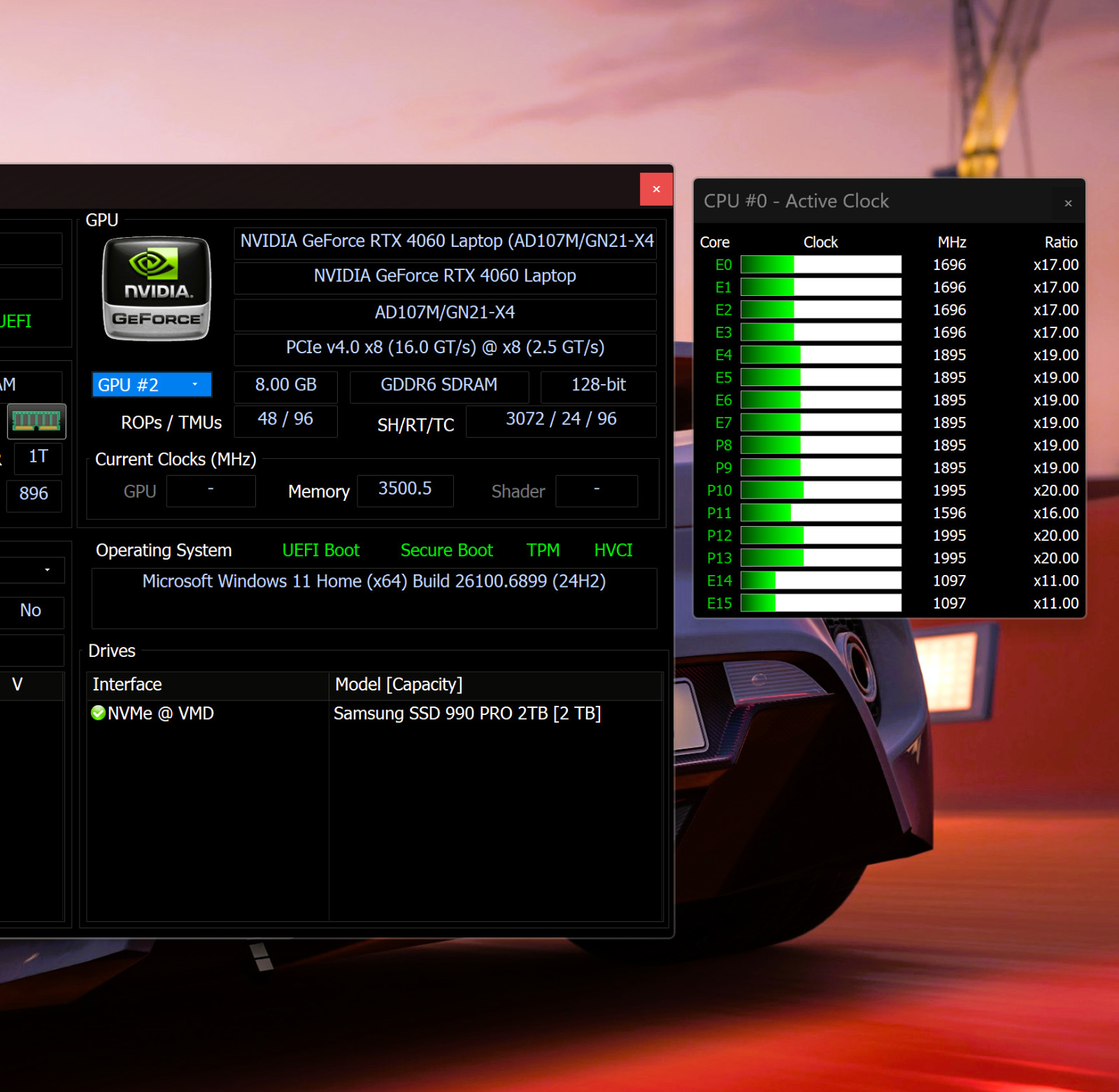The image size is (1119, 1092).
Task: Click the Ratio column header in Active Clock
Action: (x=1061, y=243)
